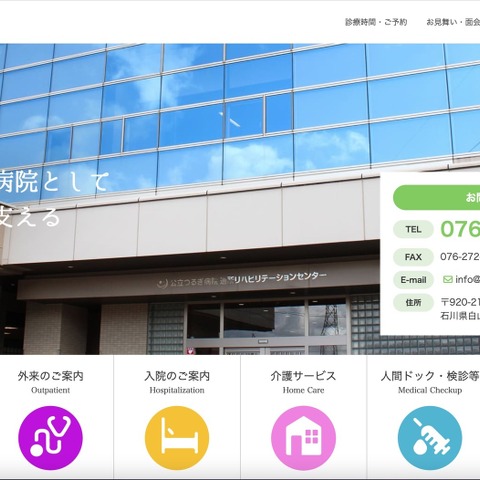Open the お見舞い・面会 menu item

(453, 22)
